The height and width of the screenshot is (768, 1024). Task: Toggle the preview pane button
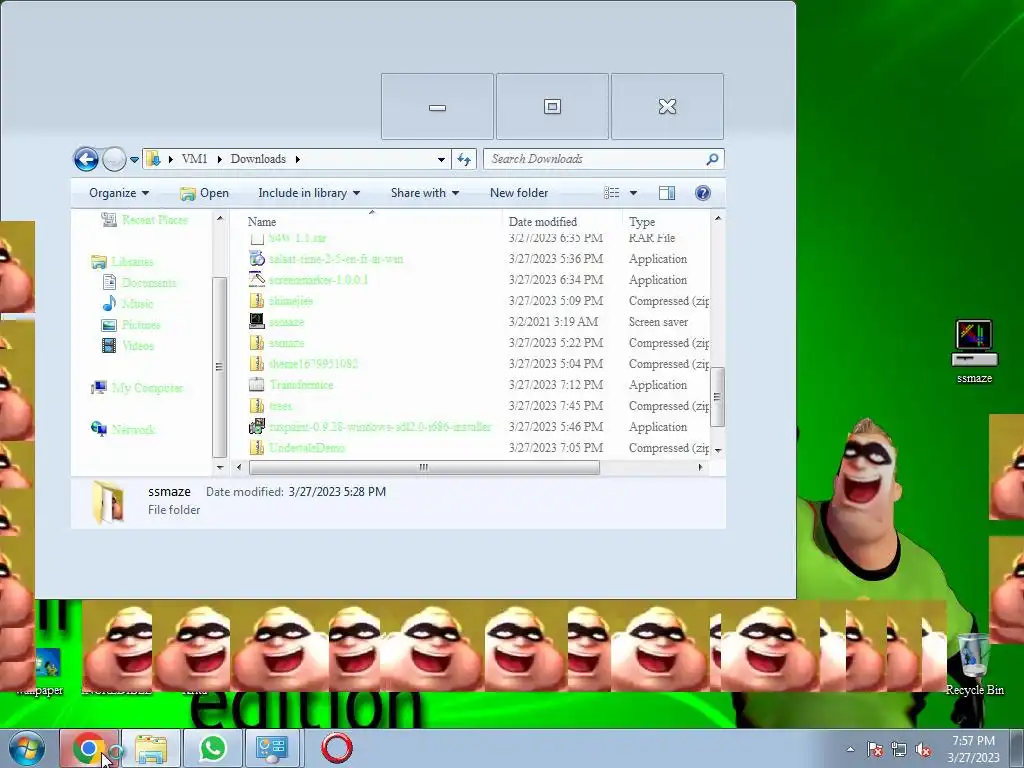(x=667, y=193)
